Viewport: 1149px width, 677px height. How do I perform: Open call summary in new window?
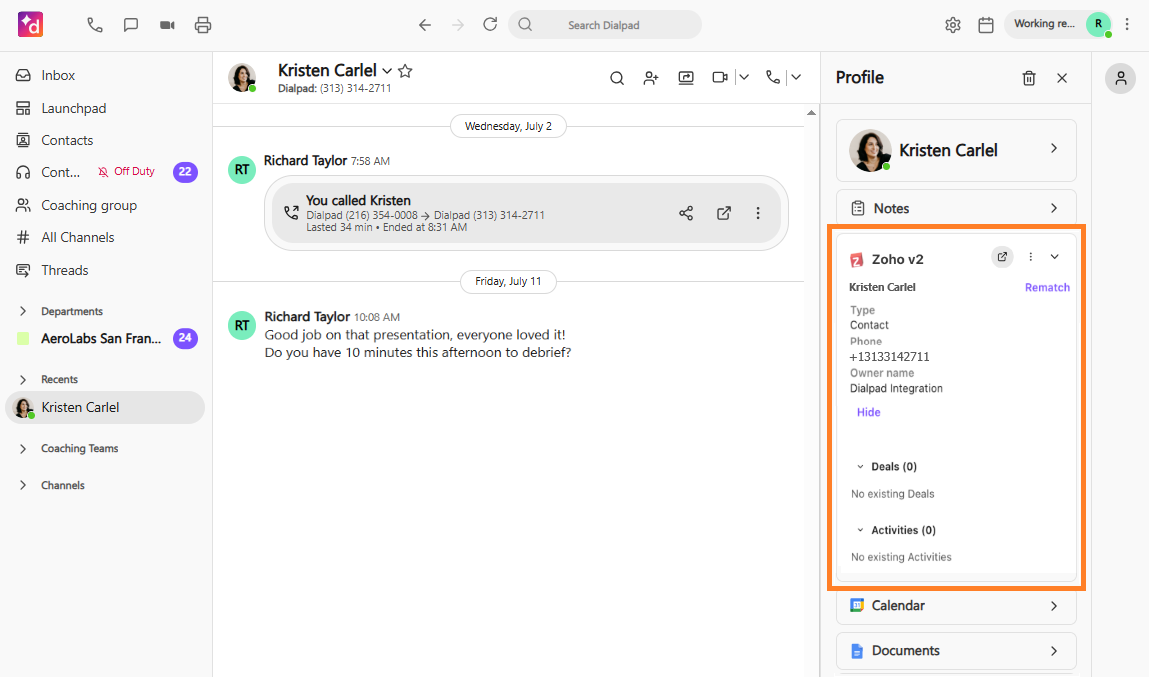tap(724, 213)
